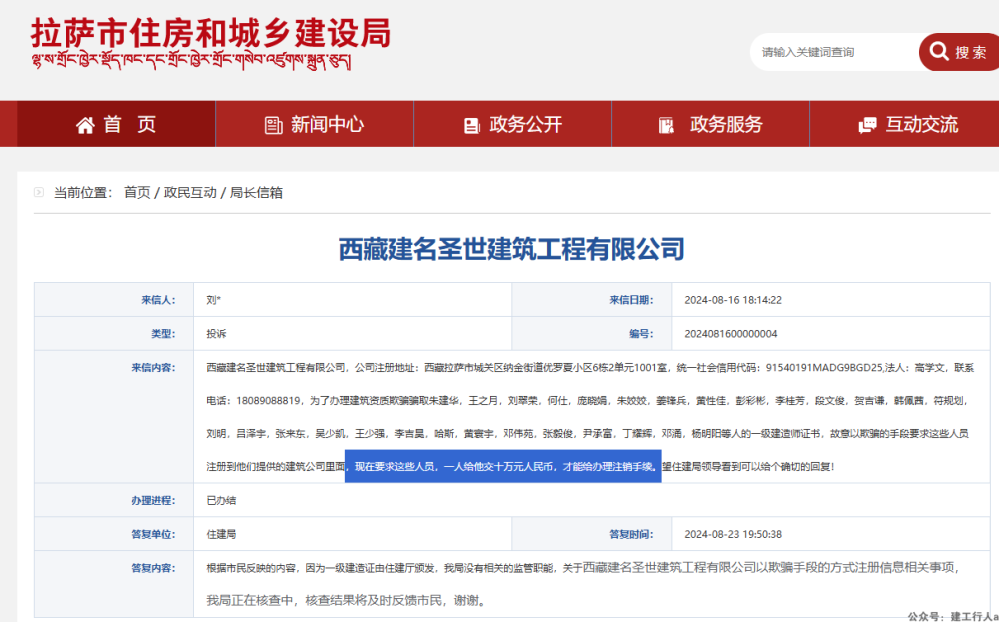Open the 局长信箱 breadcrumb link

point(258,193)
